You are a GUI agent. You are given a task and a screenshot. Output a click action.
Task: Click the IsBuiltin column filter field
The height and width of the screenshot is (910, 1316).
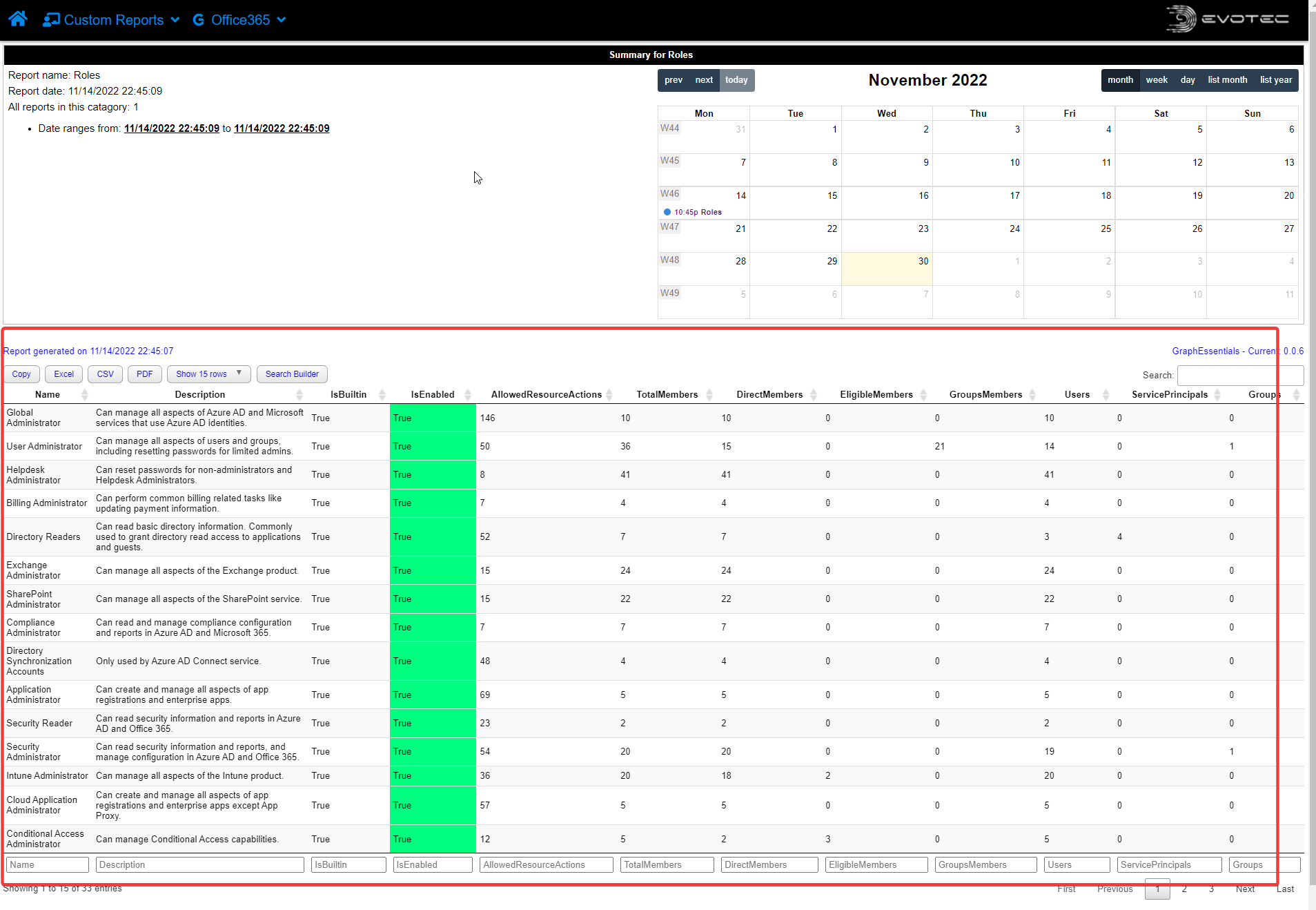click(x=348, y=865)
